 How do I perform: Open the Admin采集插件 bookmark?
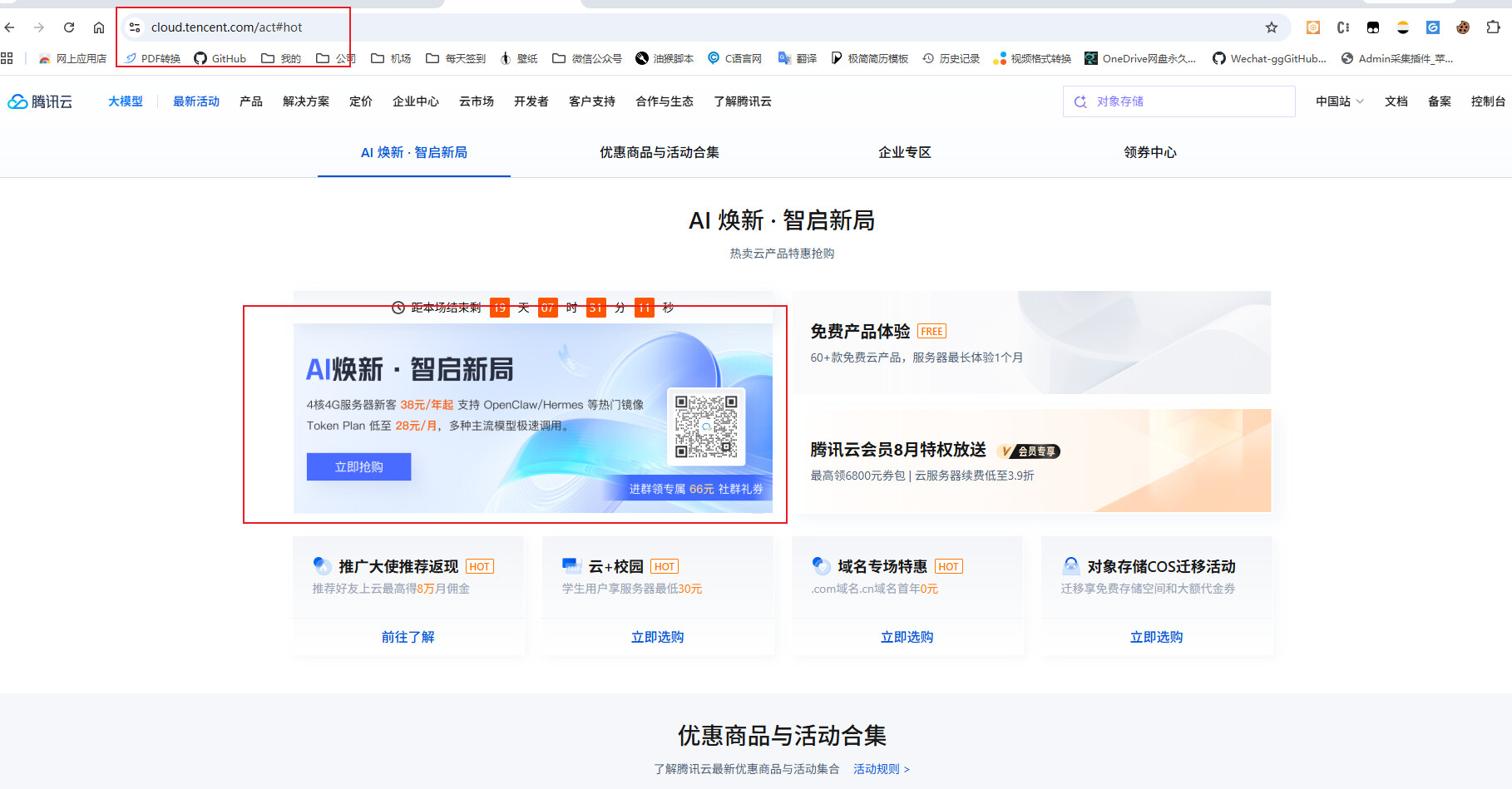(x=1397, y=58)
